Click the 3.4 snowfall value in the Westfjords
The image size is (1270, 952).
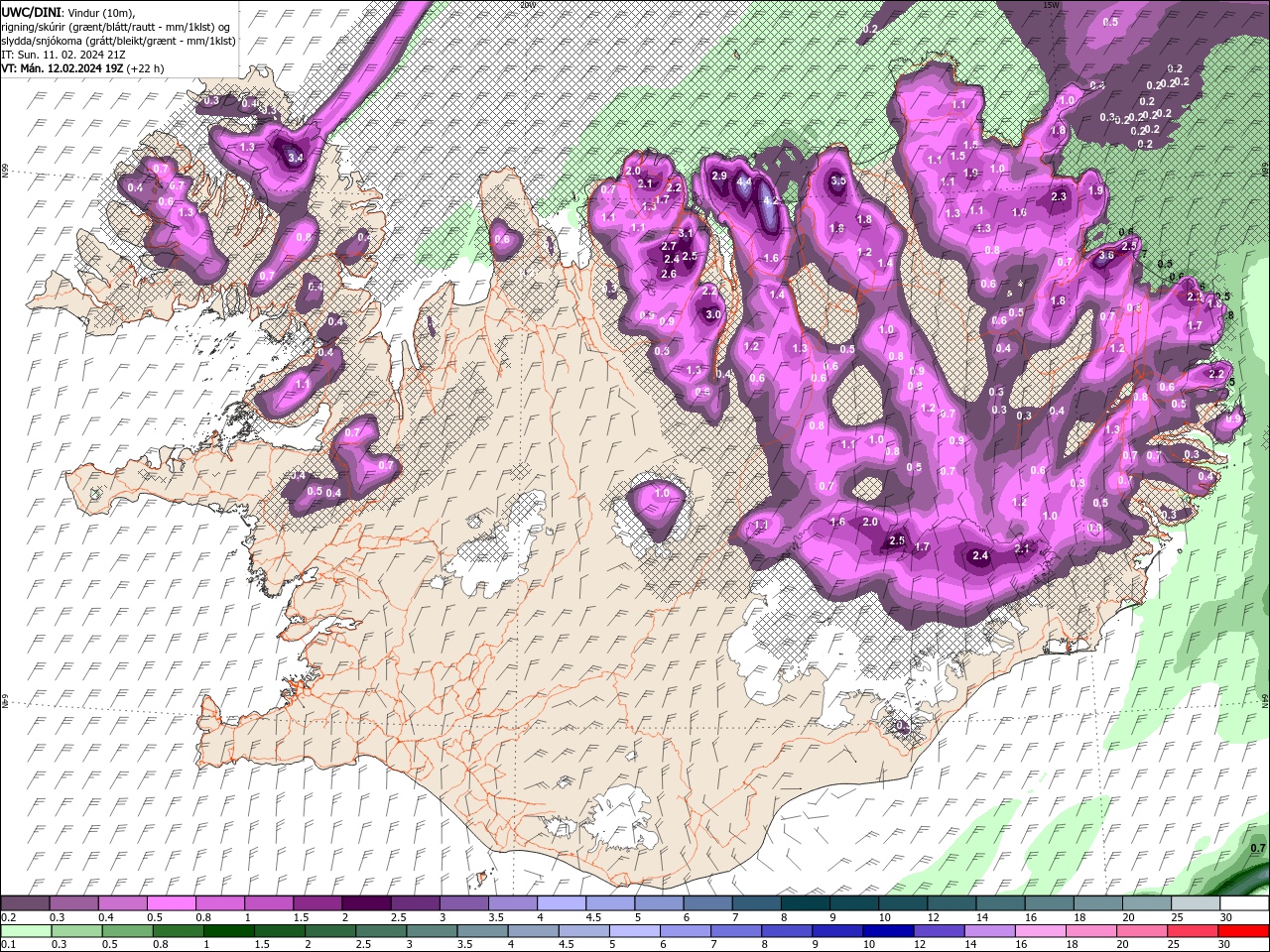[295, 157]
